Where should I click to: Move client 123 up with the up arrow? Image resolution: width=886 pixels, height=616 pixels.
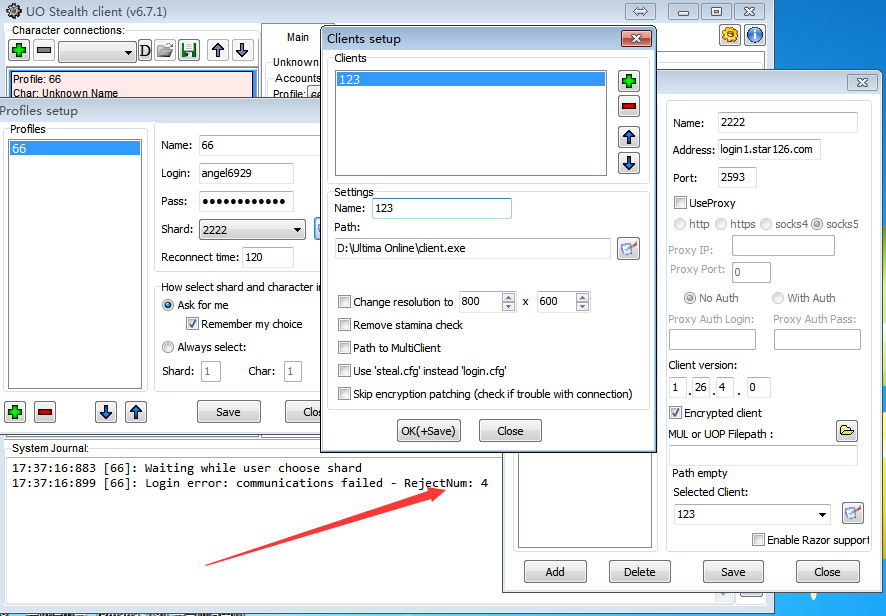(629, 137)
